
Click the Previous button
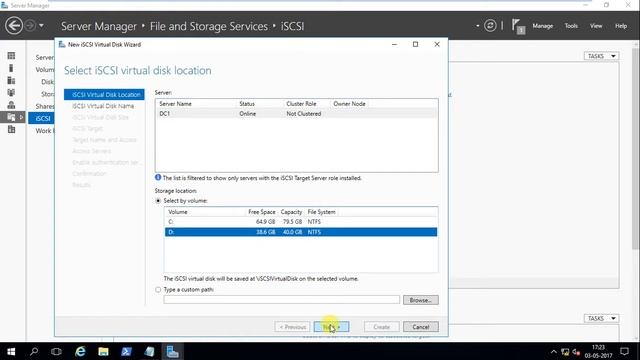[292, 327]
